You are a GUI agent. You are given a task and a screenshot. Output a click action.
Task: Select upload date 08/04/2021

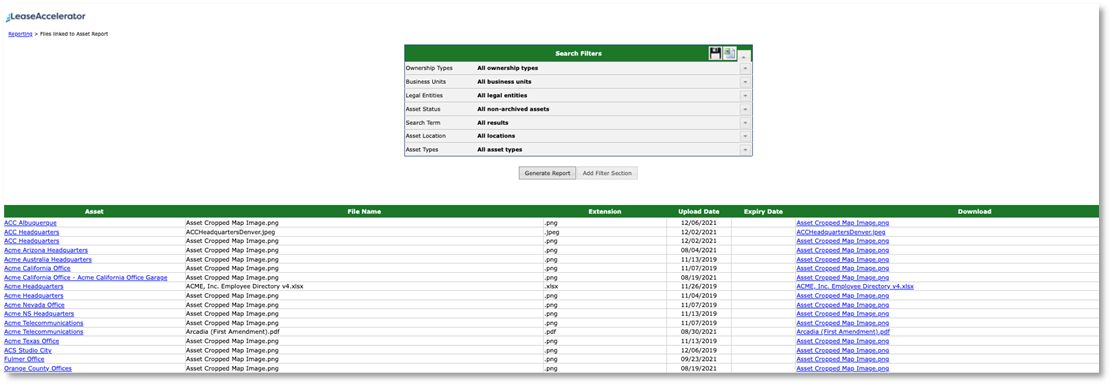tap(699, 250)
